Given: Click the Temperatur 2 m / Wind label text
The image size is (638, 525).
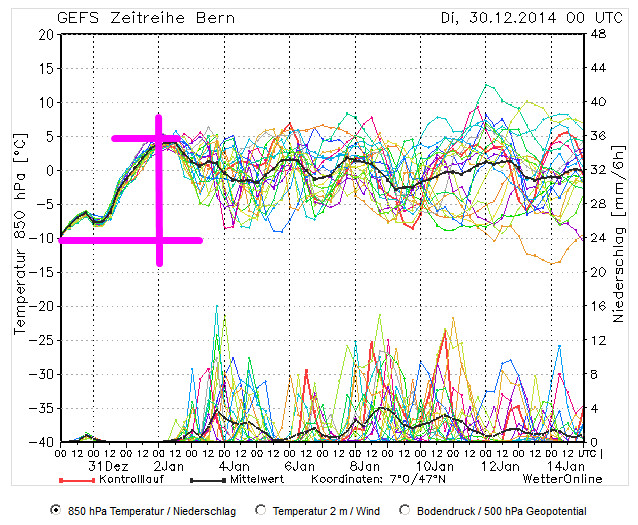Looking at the screenshot, I should tap(325, 510).
